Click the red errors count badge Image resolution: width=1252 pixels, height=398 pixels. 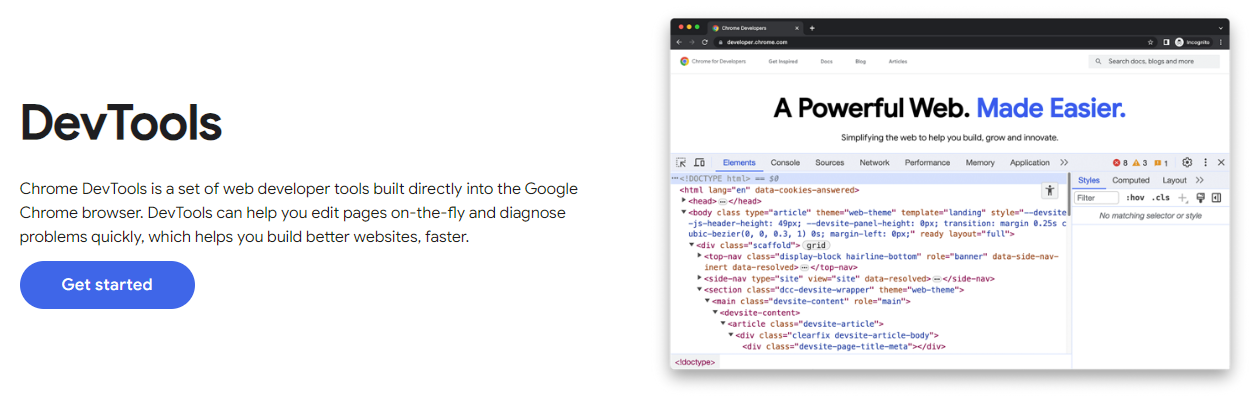1120,163
